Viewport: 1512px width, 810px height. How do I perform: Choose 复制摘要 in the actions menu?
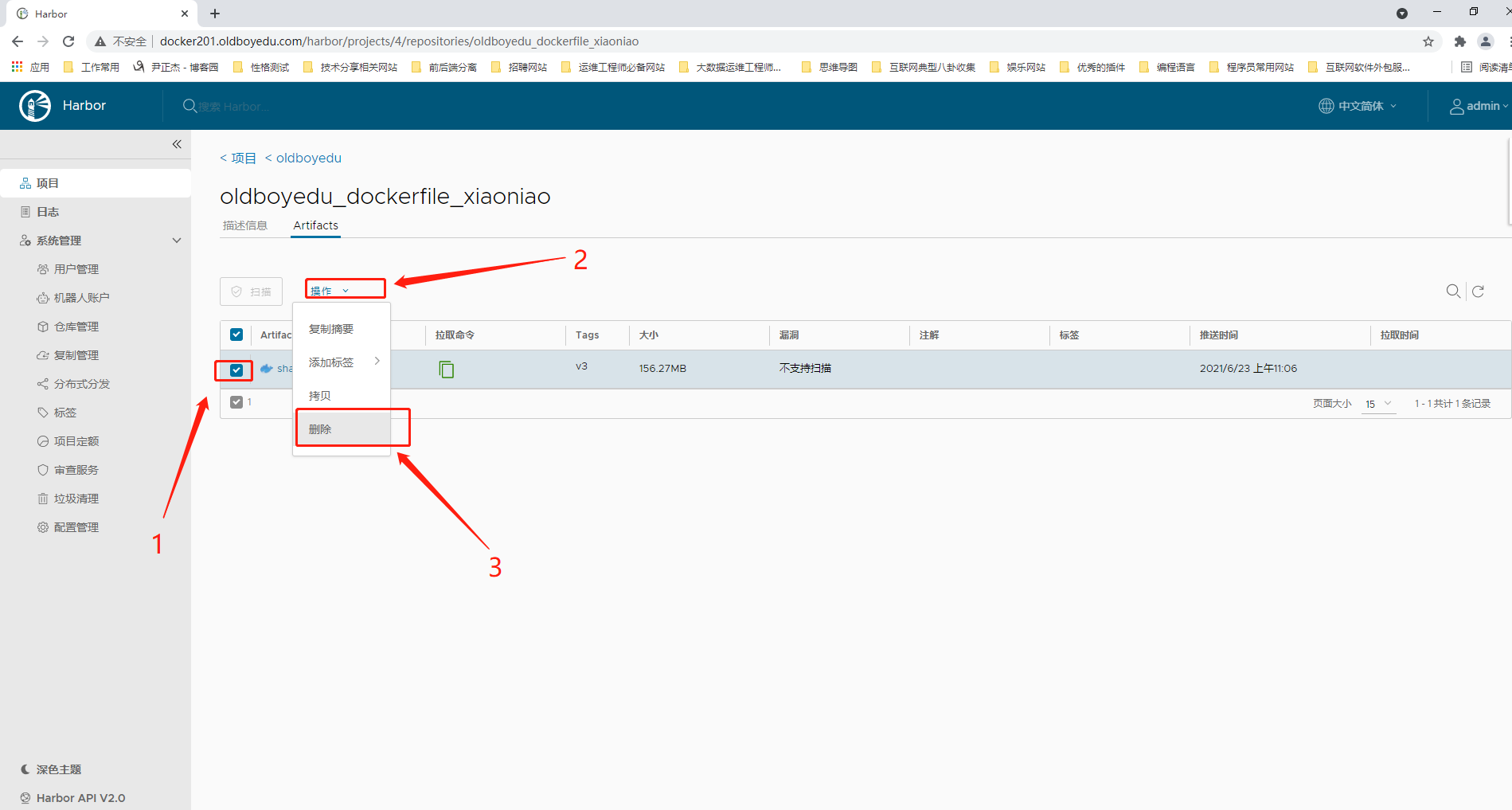tap(331, 329)
